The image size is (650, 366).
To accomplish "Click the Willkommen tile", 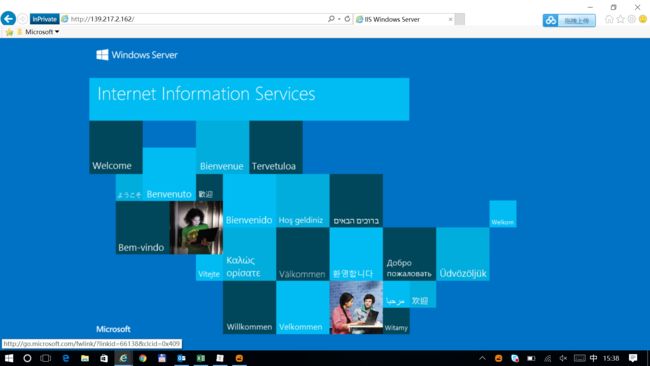I will (x=249, y=308).
